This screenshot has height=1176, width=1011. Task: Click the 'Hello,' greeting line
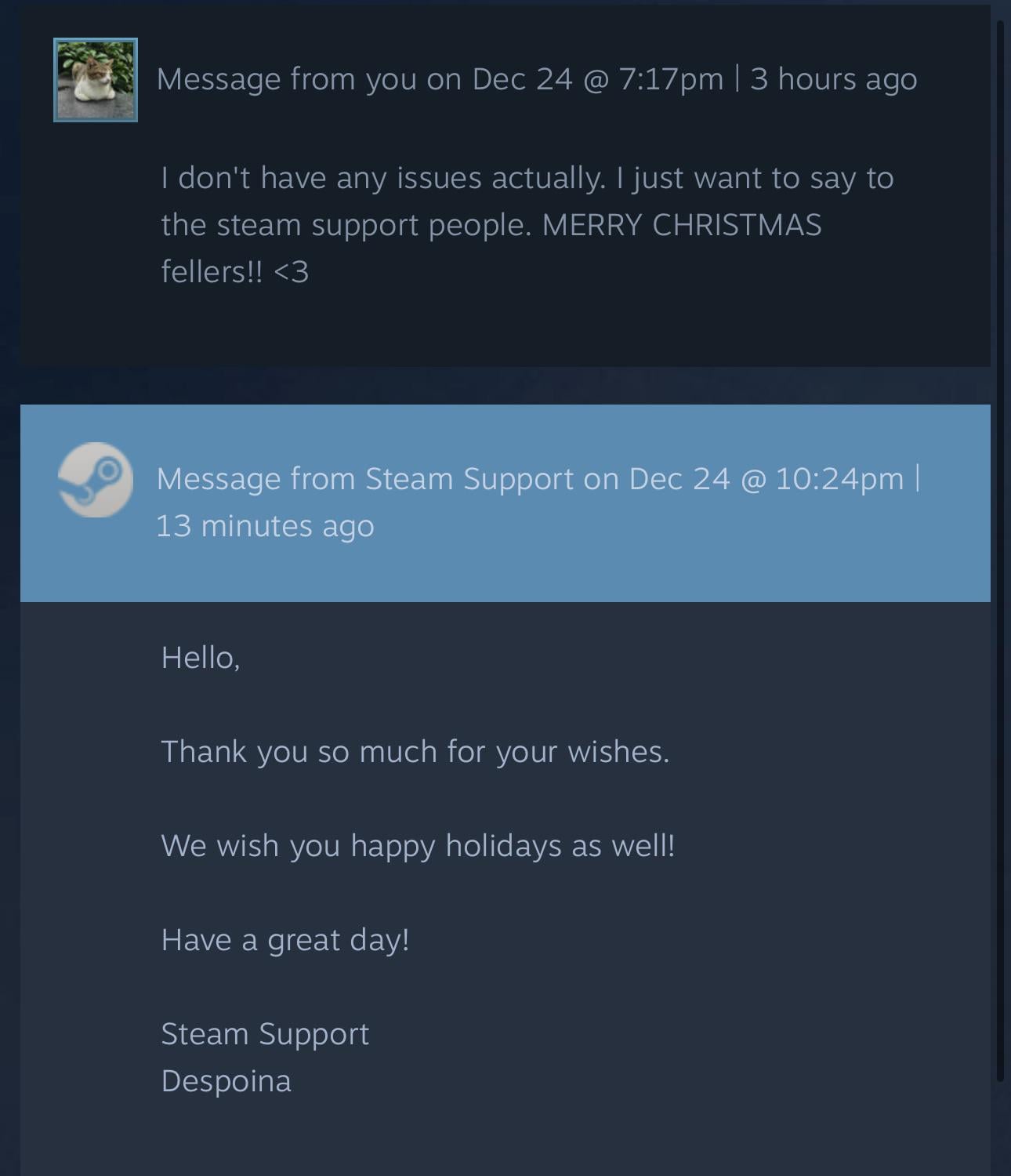point(201,658)
